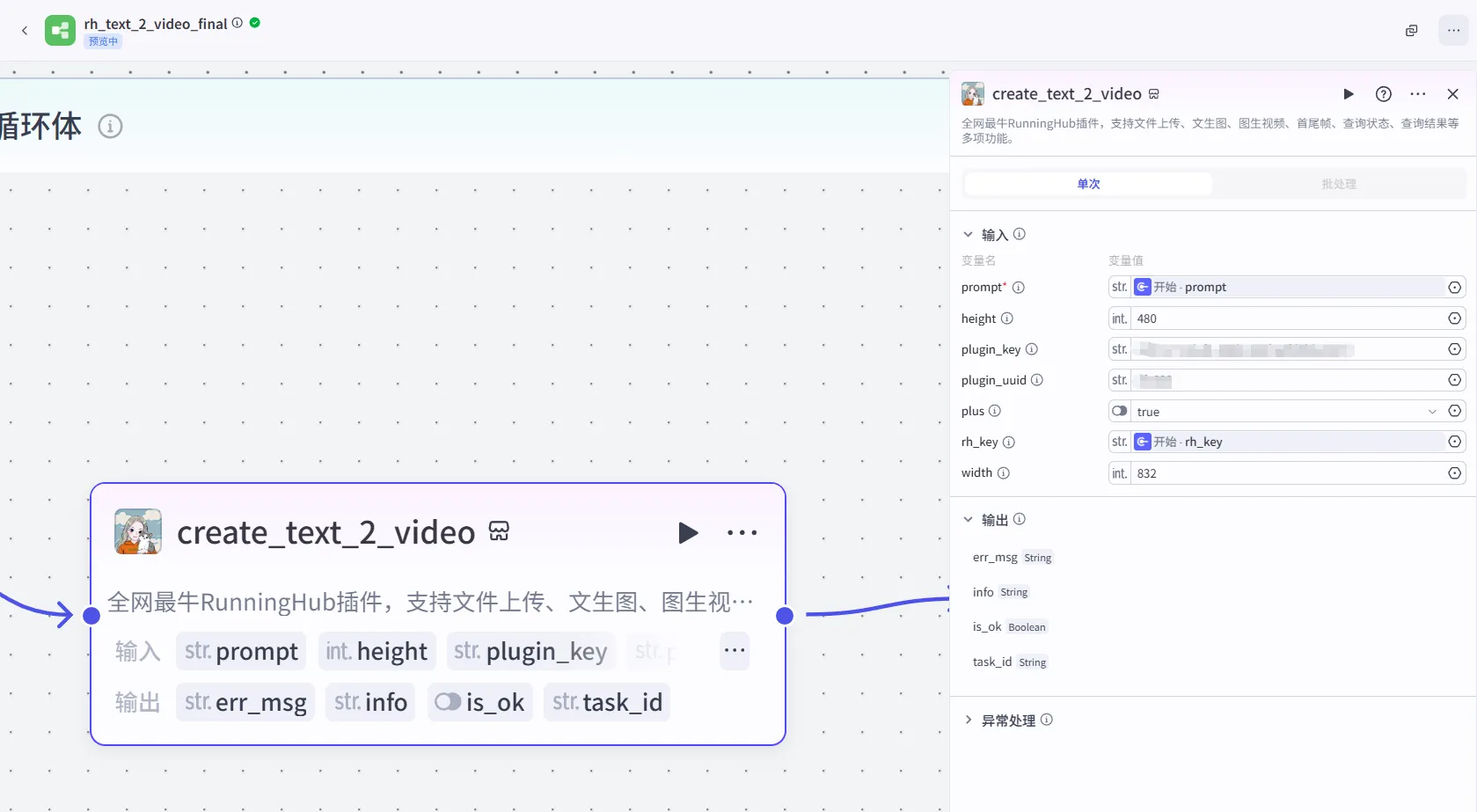
Task: Show info tooltip for width parameter
Action: [x=1004, y=473]
